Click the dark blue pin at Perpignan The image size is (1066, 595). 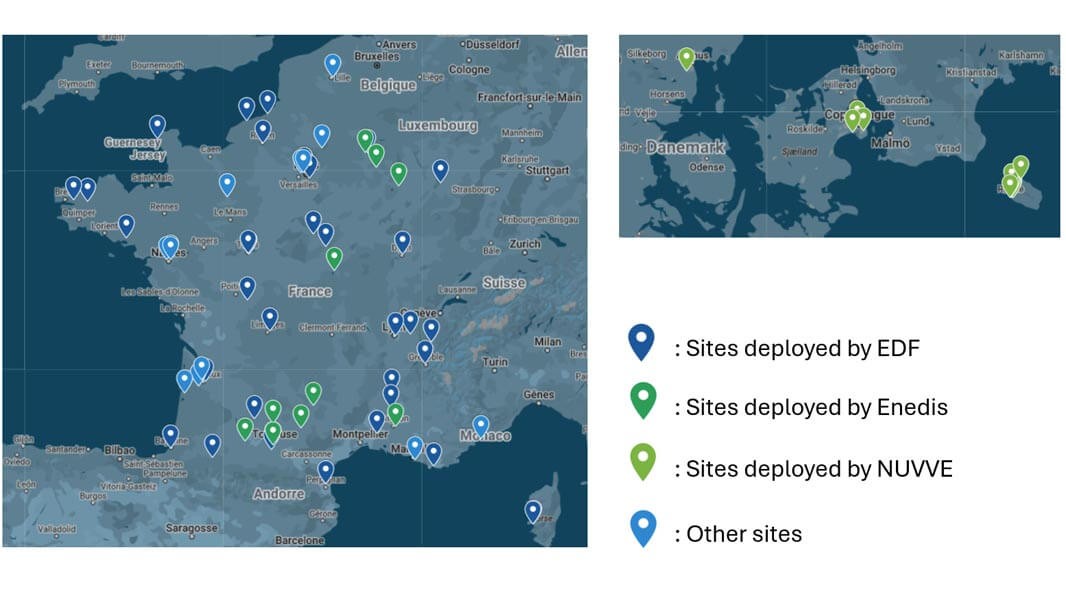pyautogui.click(x=326, y=470)
